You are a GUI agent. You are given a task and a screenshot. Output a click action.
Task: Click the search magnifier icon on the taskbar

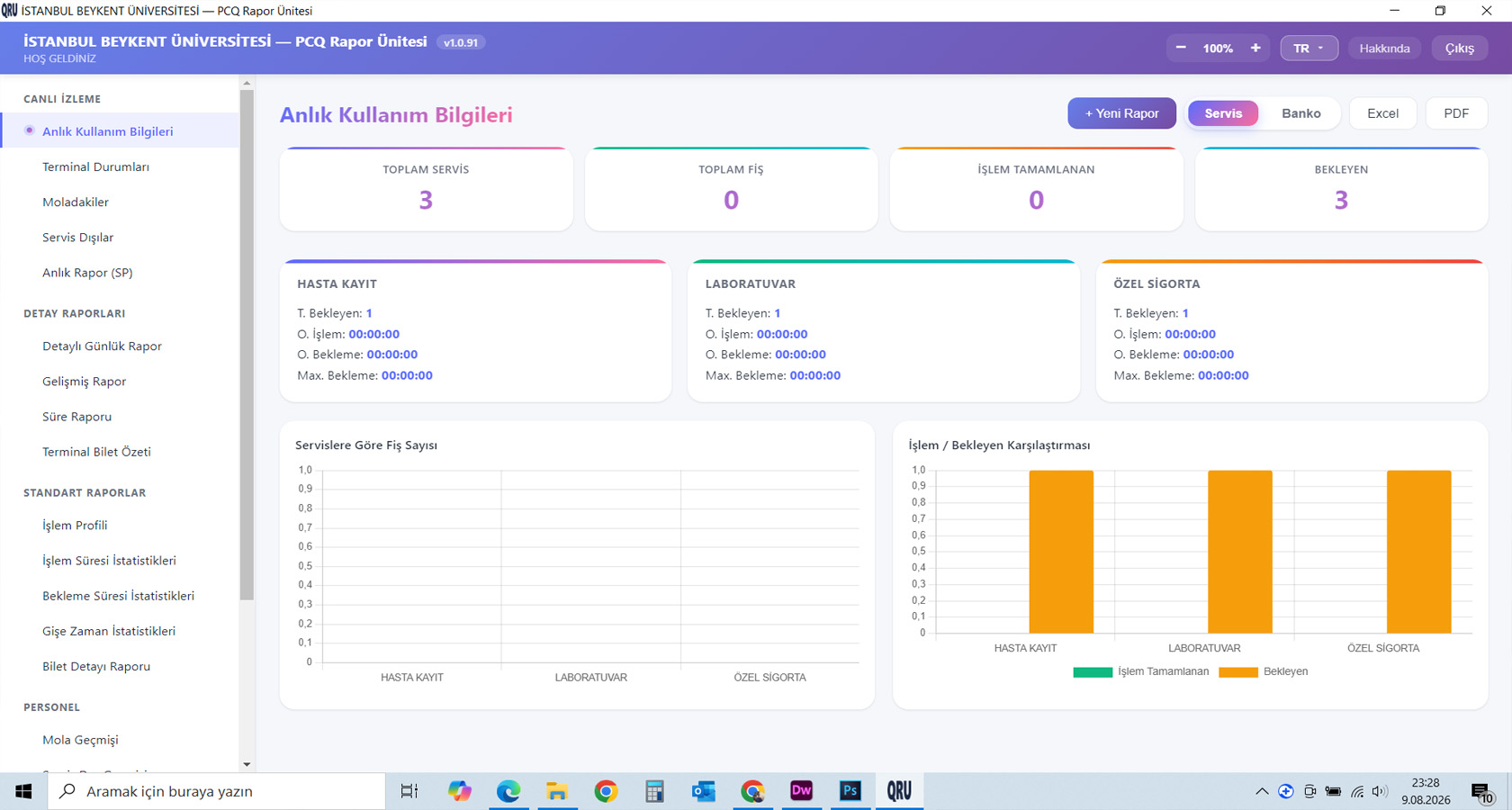(67, 791)
